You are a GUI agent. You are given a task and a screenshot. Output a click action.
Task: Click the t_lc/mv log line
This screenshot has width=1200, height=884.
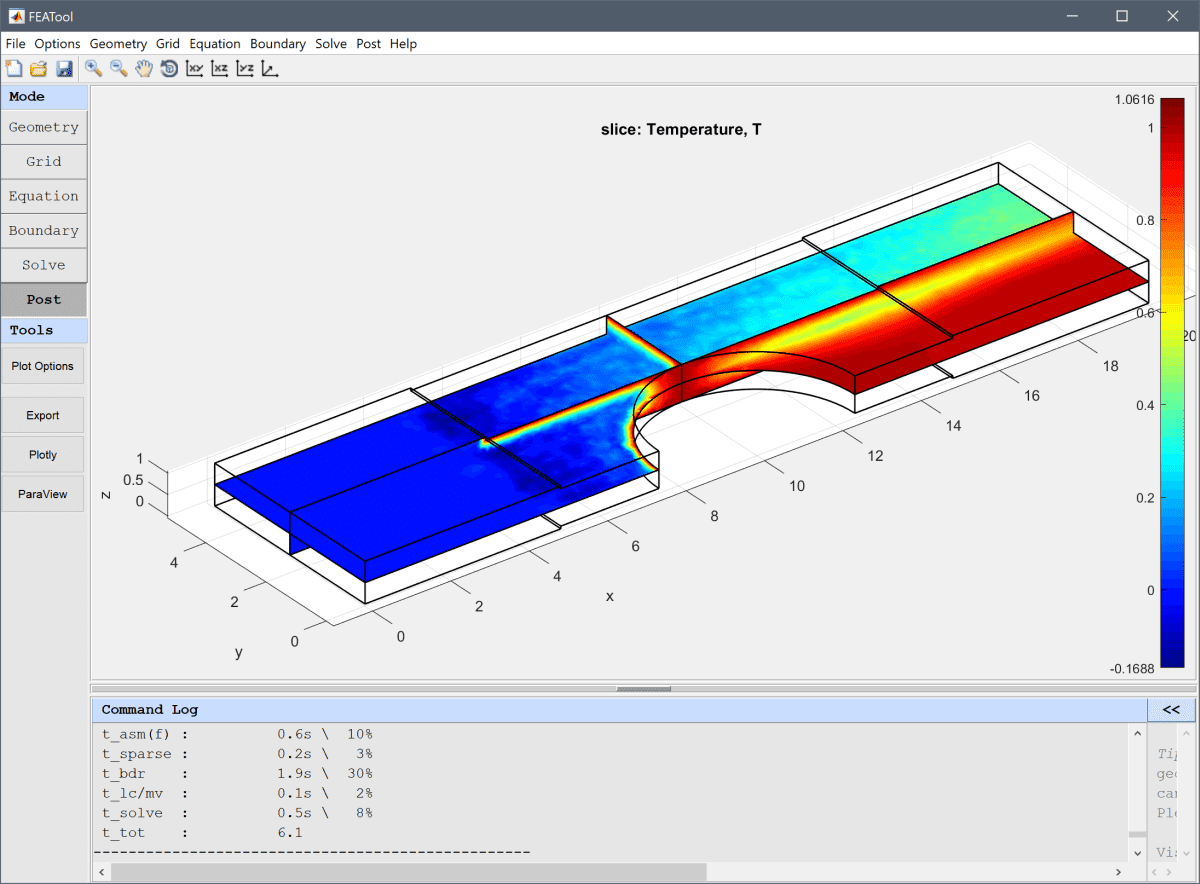(237, 793)
